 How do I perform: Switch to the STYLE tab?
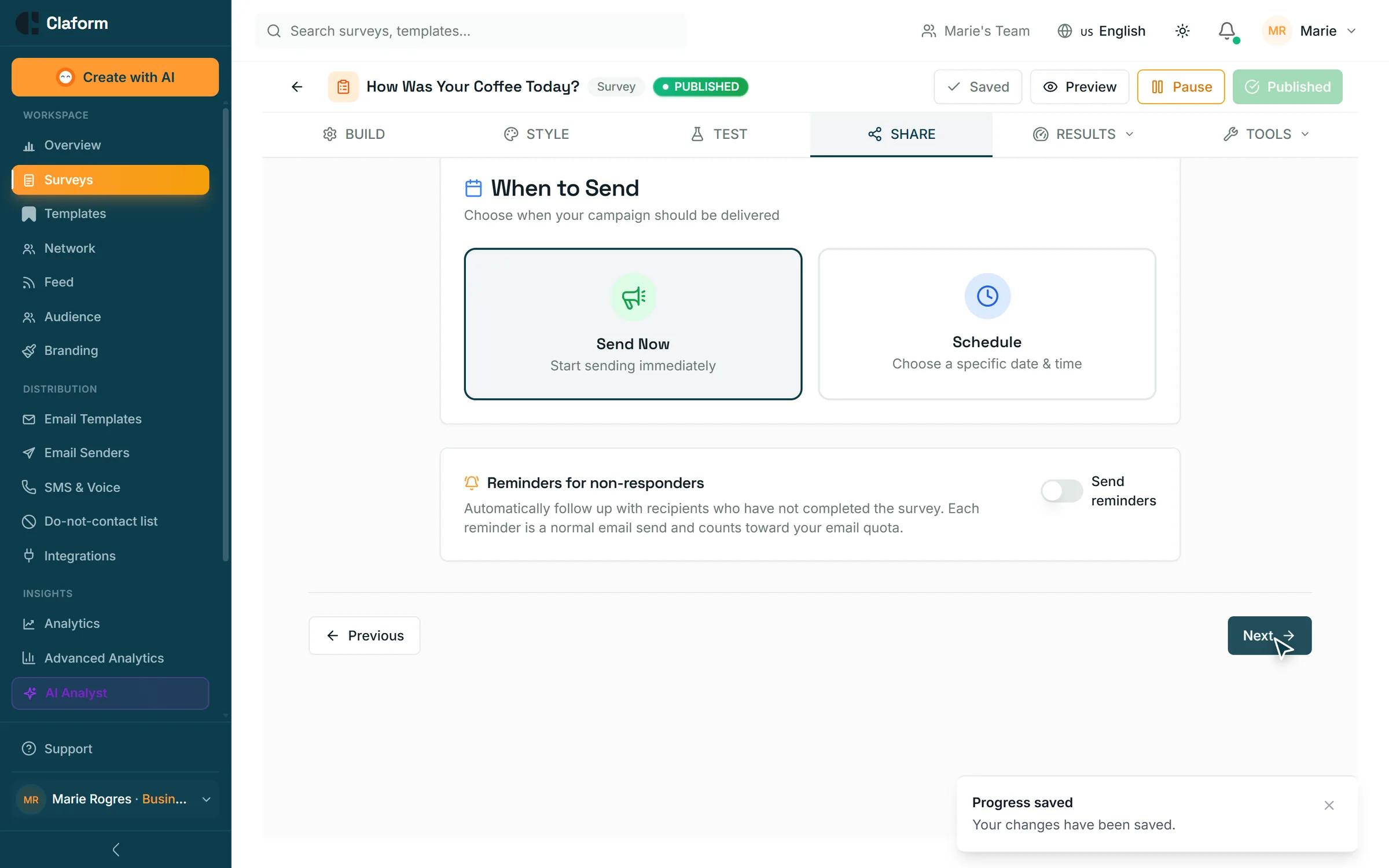536,134
